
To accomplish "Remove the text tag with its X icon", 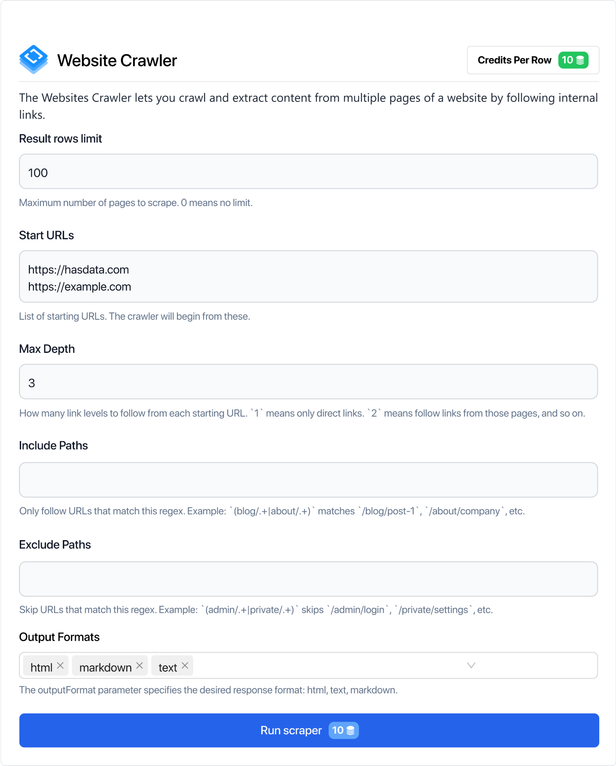I will [x=185, y=666].
